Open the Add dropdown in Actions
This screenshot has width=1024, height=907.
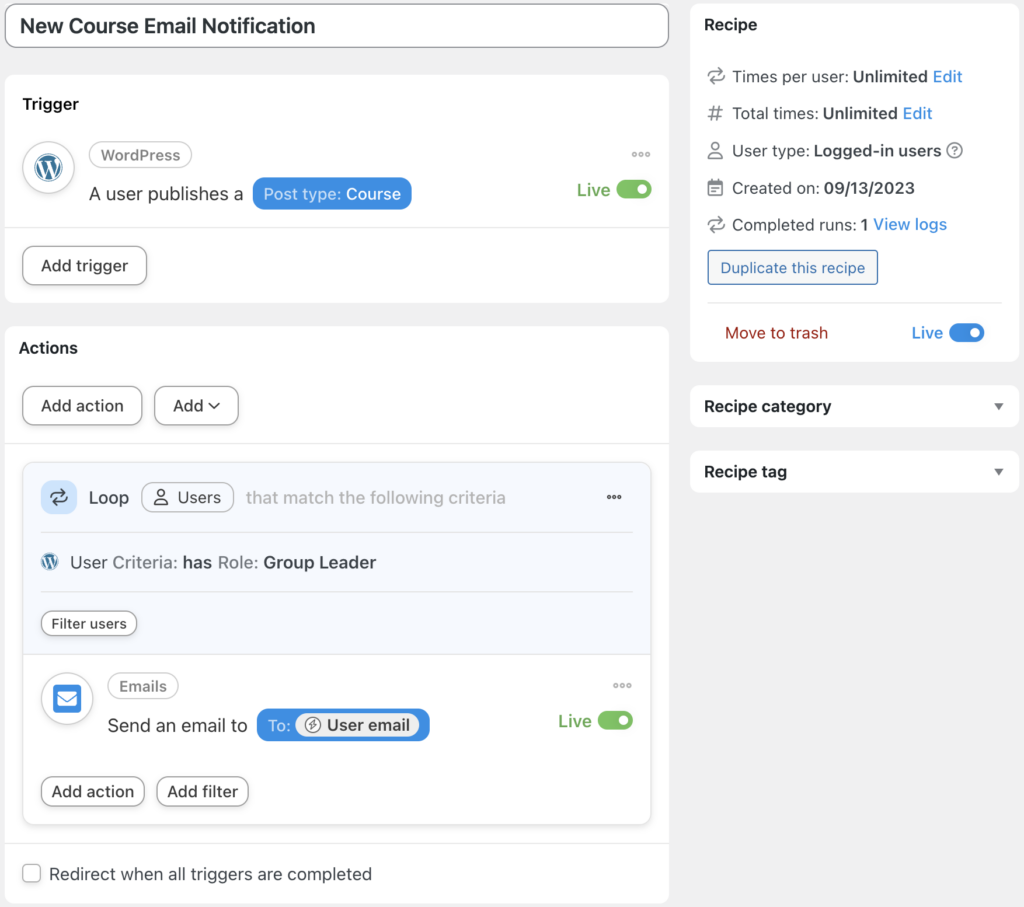click(196, 406)
